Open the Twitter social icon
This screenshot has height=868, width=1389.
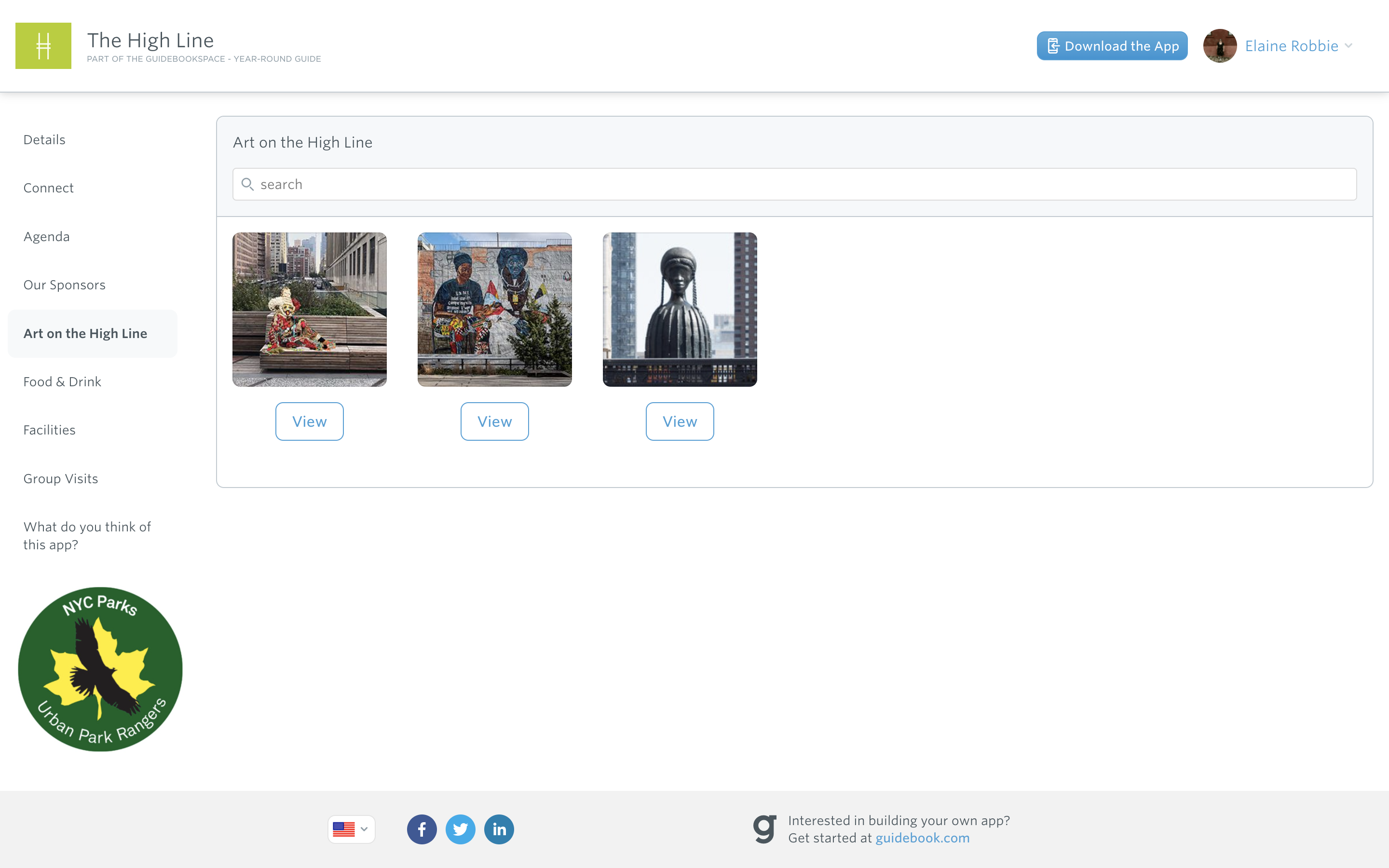click(460, 829)
